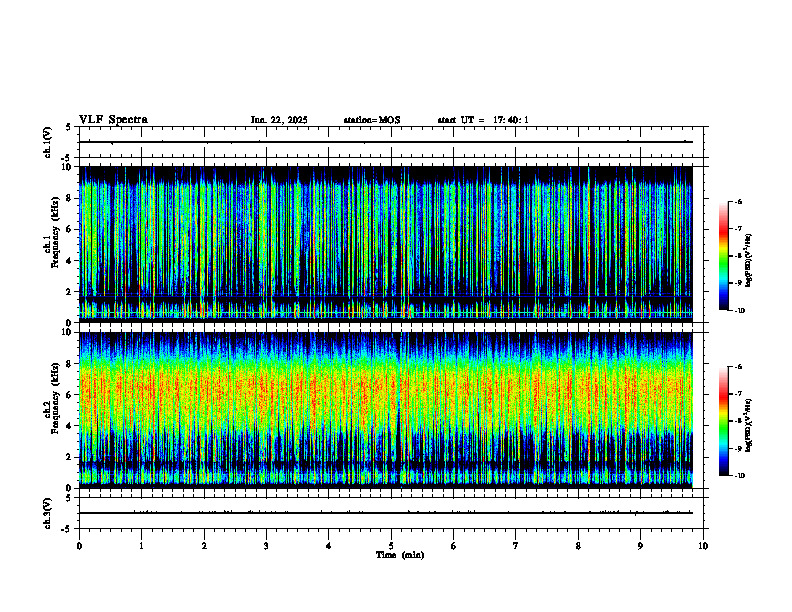
Task: Click inside the ch.1 spectrogram panel
Action: 386,244
